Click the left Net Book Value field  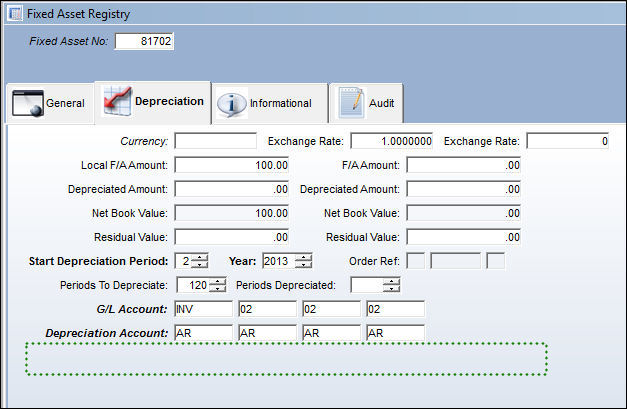[x=232, y=213]
